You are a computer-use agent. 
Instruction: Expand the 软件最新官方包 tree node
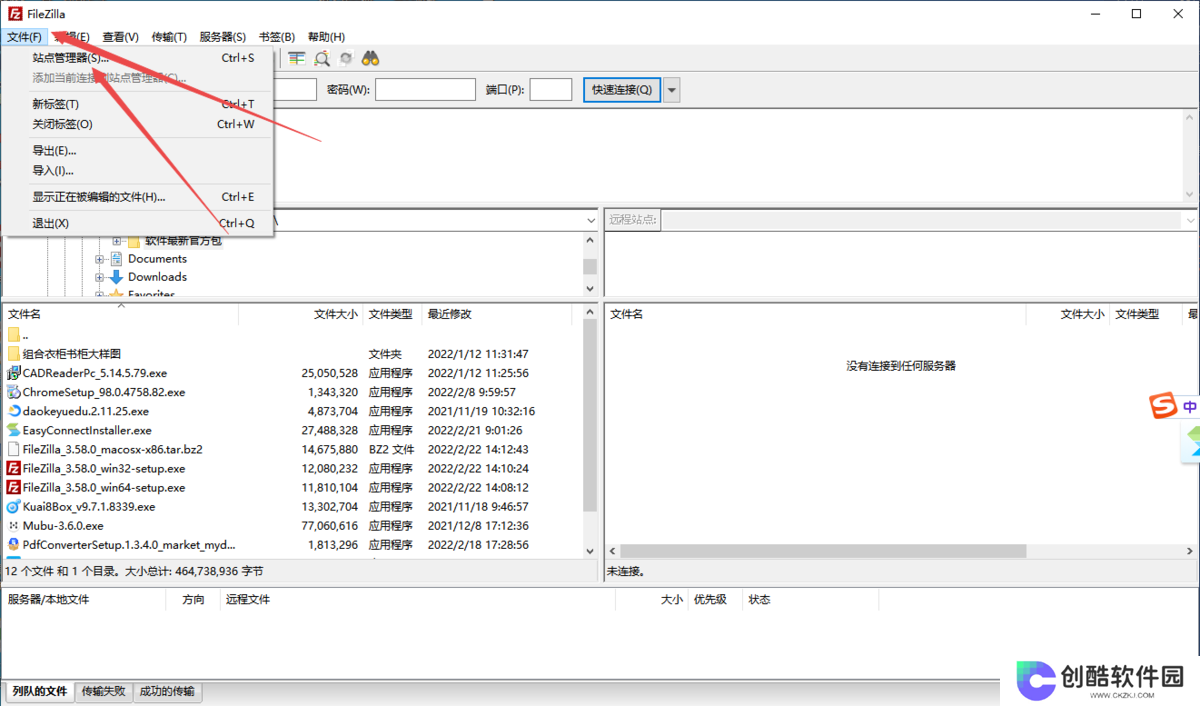[x=117, y=241]
